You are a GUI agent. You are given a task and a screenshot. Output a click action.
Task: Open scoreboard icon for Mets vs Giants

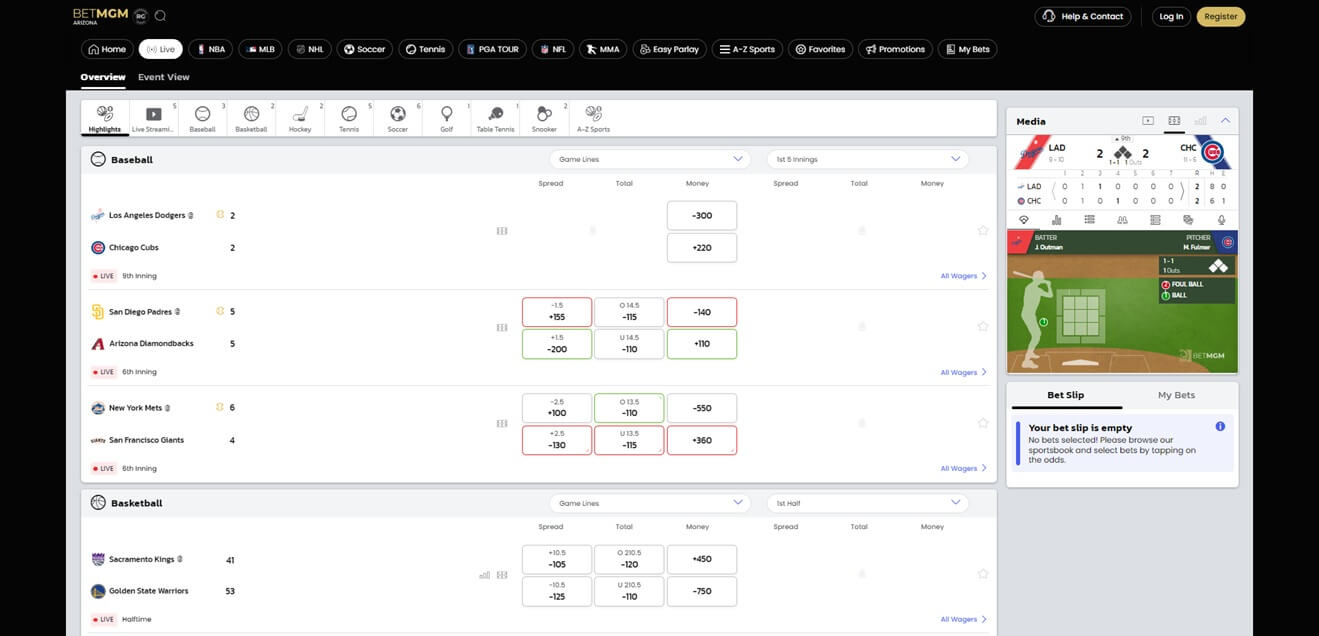tap(502, 423)
